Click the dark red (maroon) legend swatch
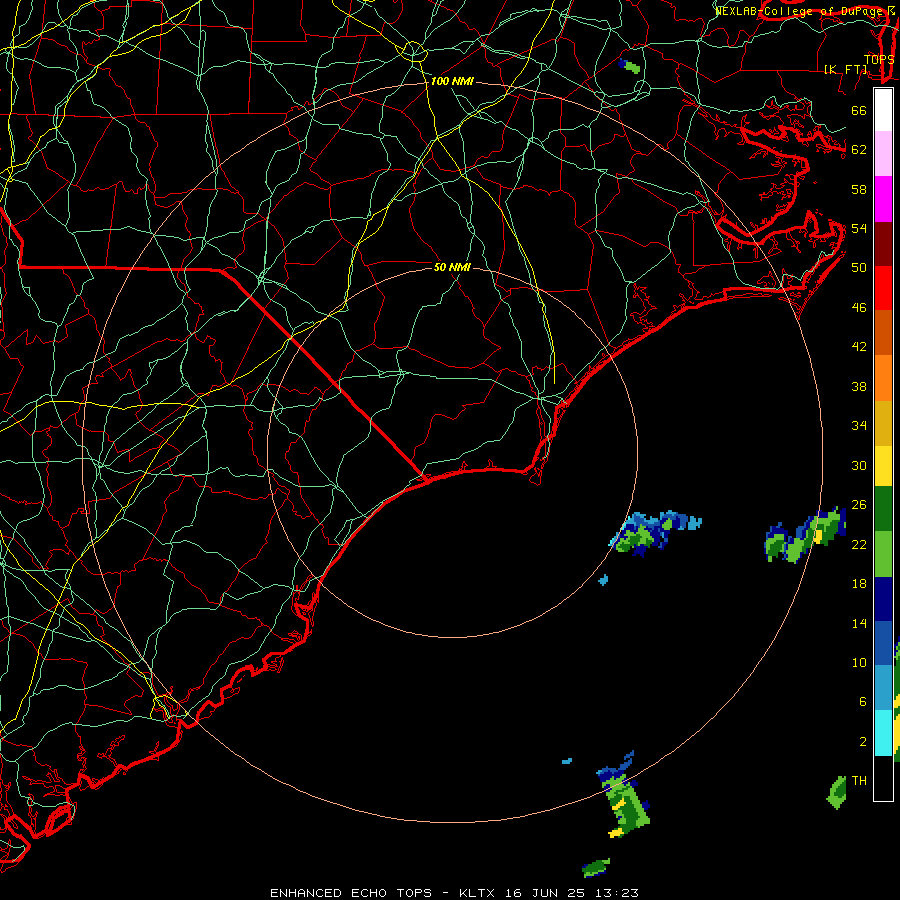This screenshot has height=900, width=900. point(883,244)
